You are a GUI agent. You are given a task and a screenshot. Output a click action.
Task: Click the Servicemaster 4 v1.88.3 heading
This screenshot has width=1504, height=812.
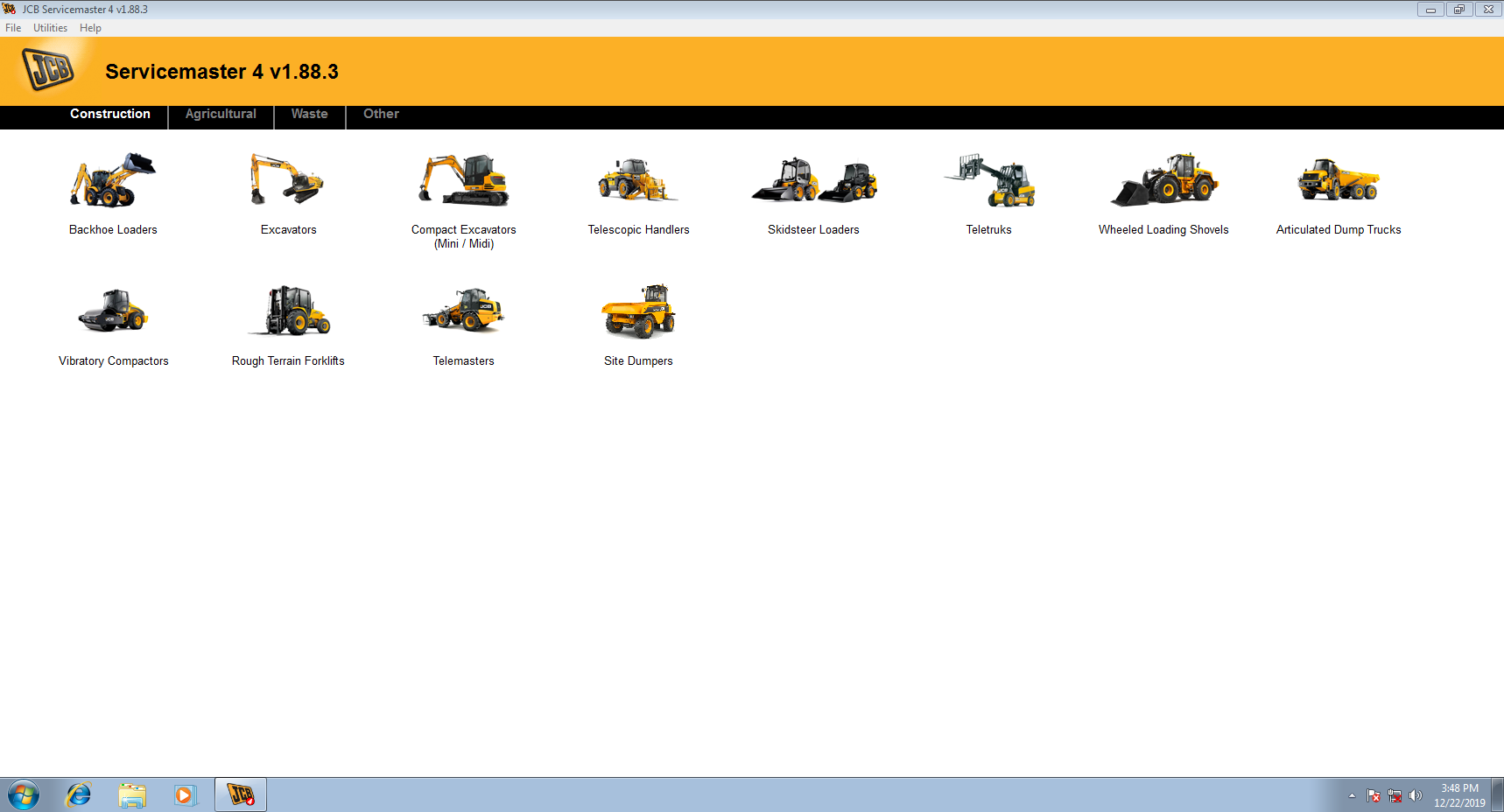[x=221, y=72]
